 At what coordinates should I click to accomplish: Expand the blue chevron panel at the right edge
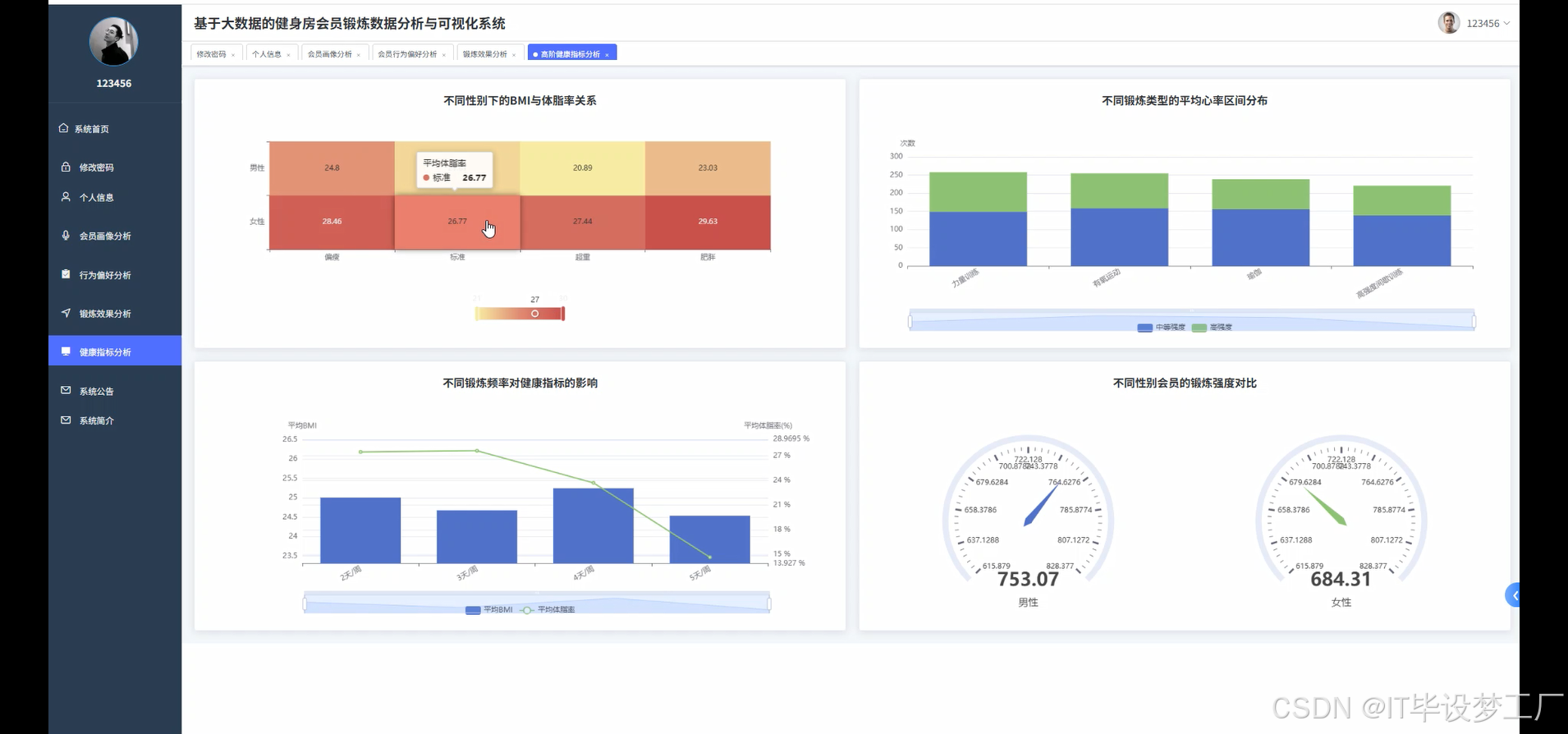[x=1513, y=595]
